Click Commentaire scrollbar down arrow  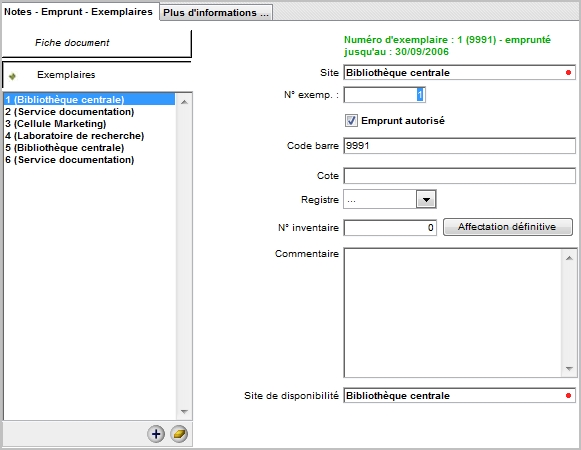569,368
